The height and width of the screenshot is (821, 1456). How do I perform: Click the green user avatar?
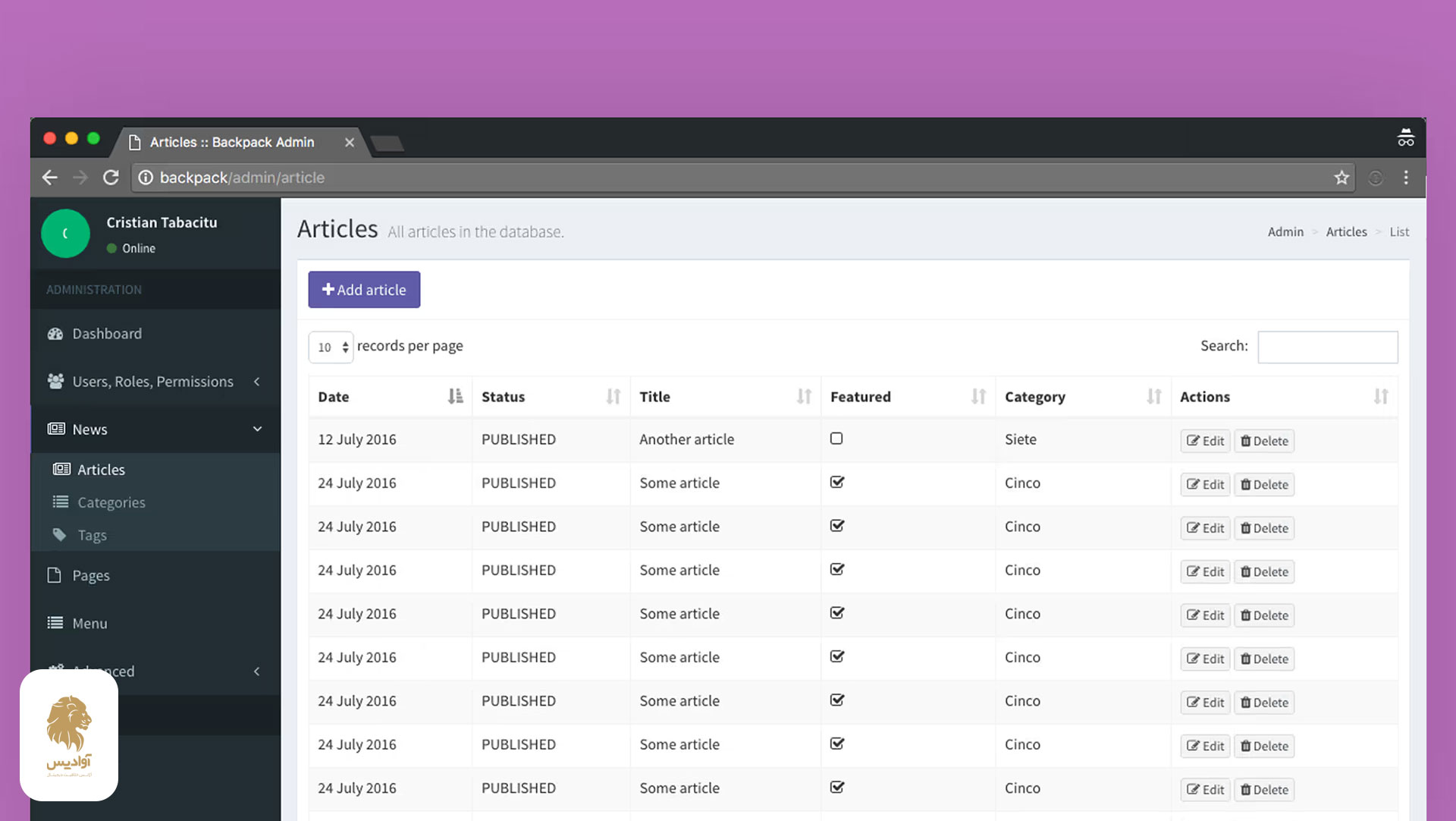[65, 234]
